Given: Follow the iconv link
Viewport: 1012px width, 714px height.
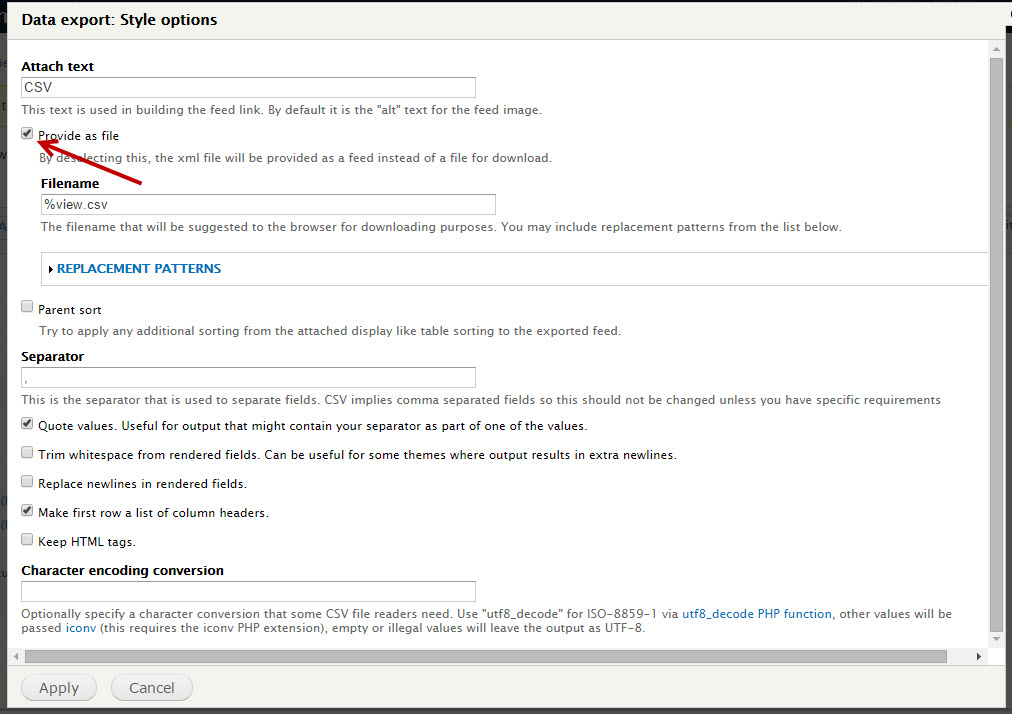Looking at the screenshot, I should tap(81, 627).
